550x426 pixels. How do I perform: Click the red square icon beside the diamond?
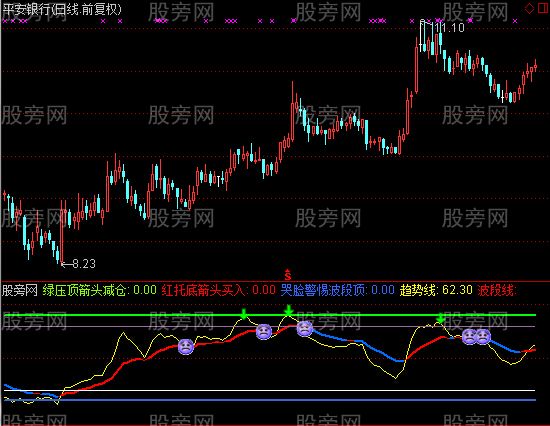pyautogui.click(x=543, y=8)
